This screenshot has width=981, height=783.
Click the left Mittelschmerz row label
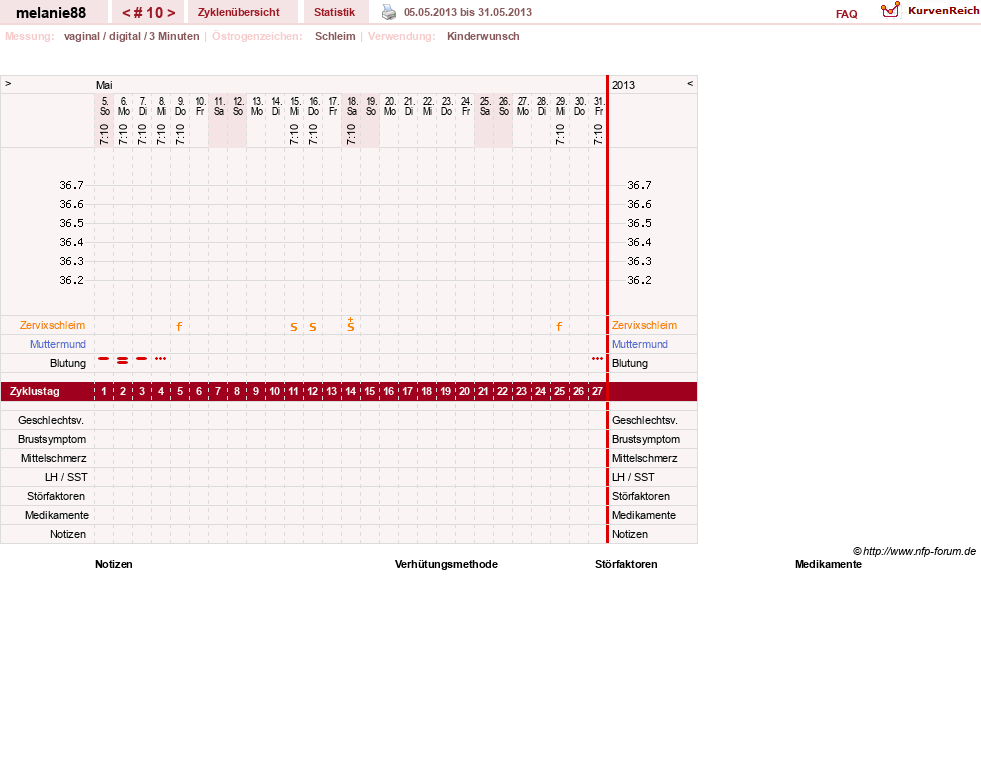pos(54,458)
